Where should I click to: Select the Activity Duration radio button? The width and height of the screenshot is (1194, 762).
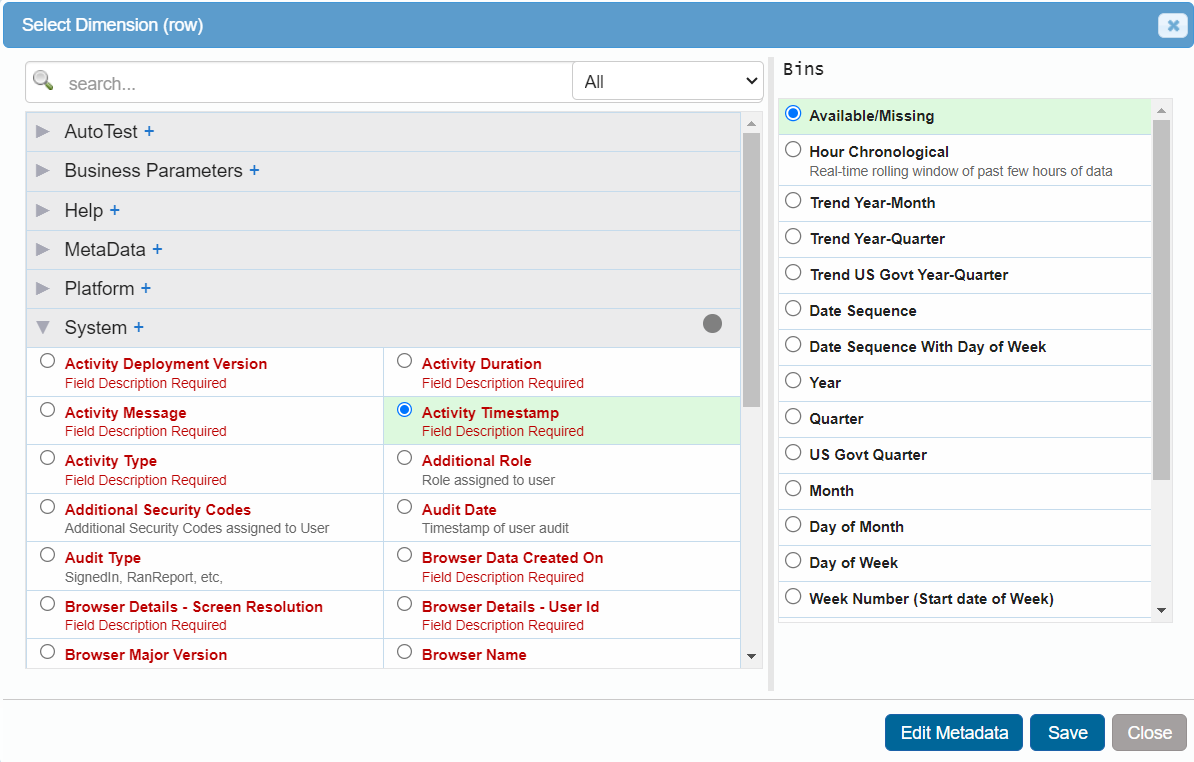[x=404, y=361]
